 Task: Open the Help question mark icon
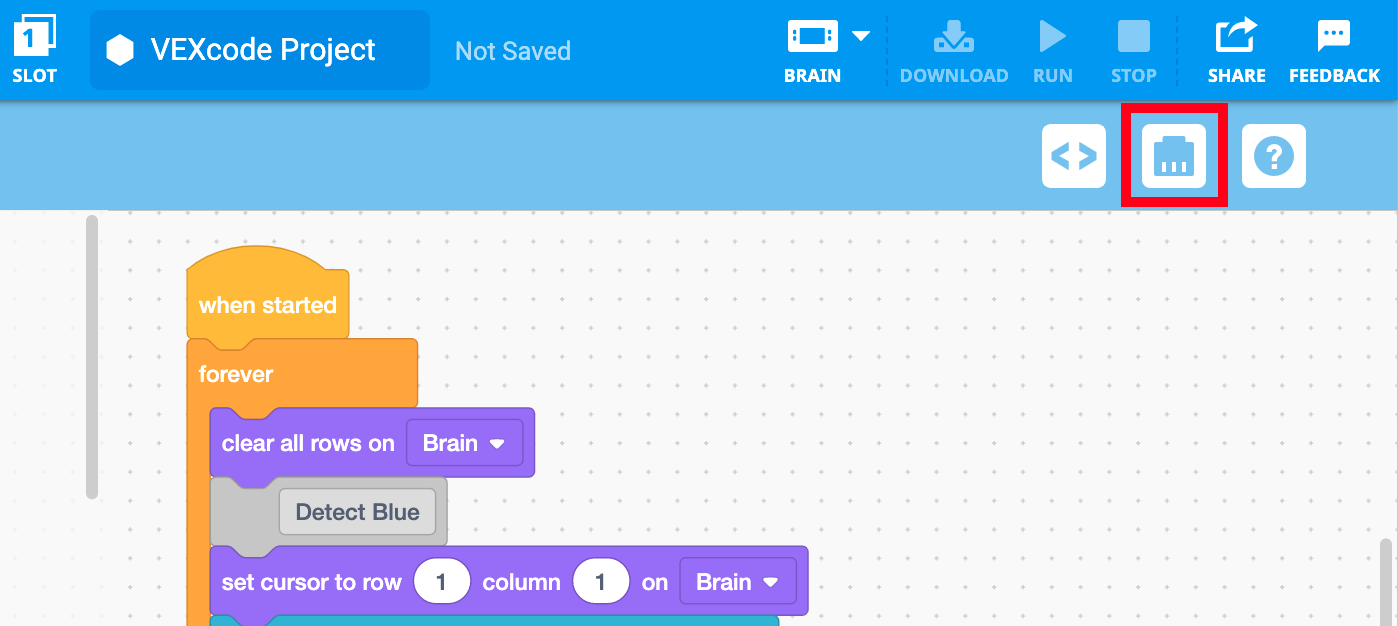[x=1273, y=156]
